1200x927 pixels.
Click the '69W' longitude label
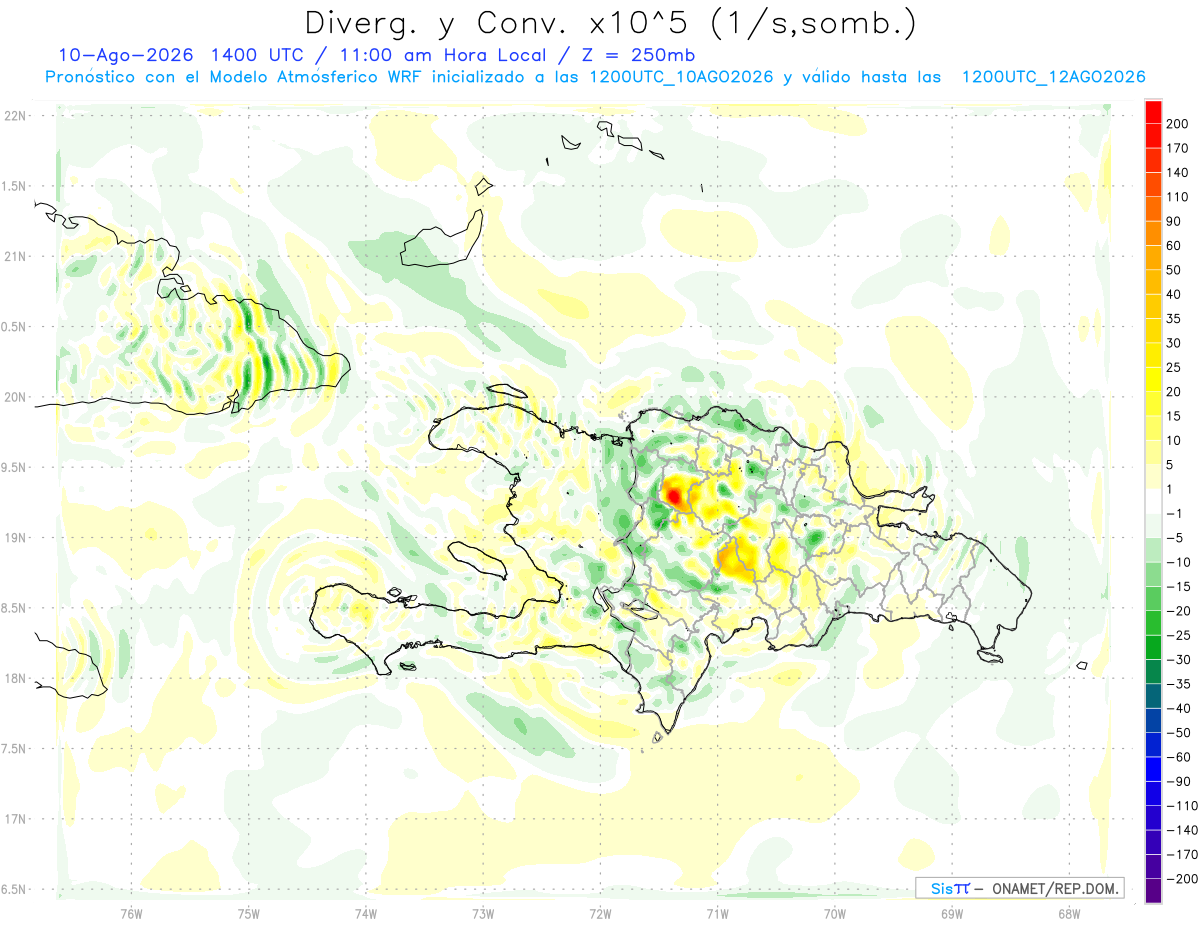click(x=951, y=913)
